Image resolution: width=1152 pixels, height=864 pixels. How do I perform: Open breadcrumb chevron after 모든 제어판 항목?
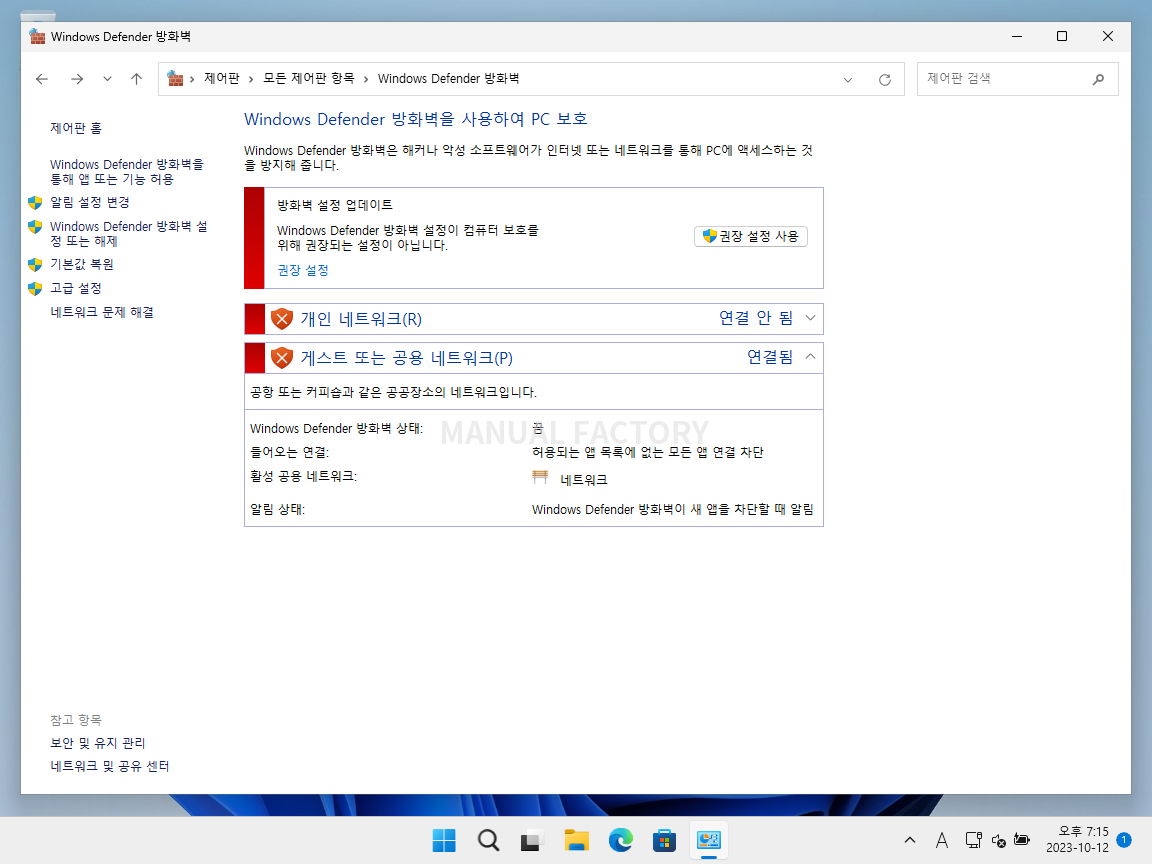(366, 79)
